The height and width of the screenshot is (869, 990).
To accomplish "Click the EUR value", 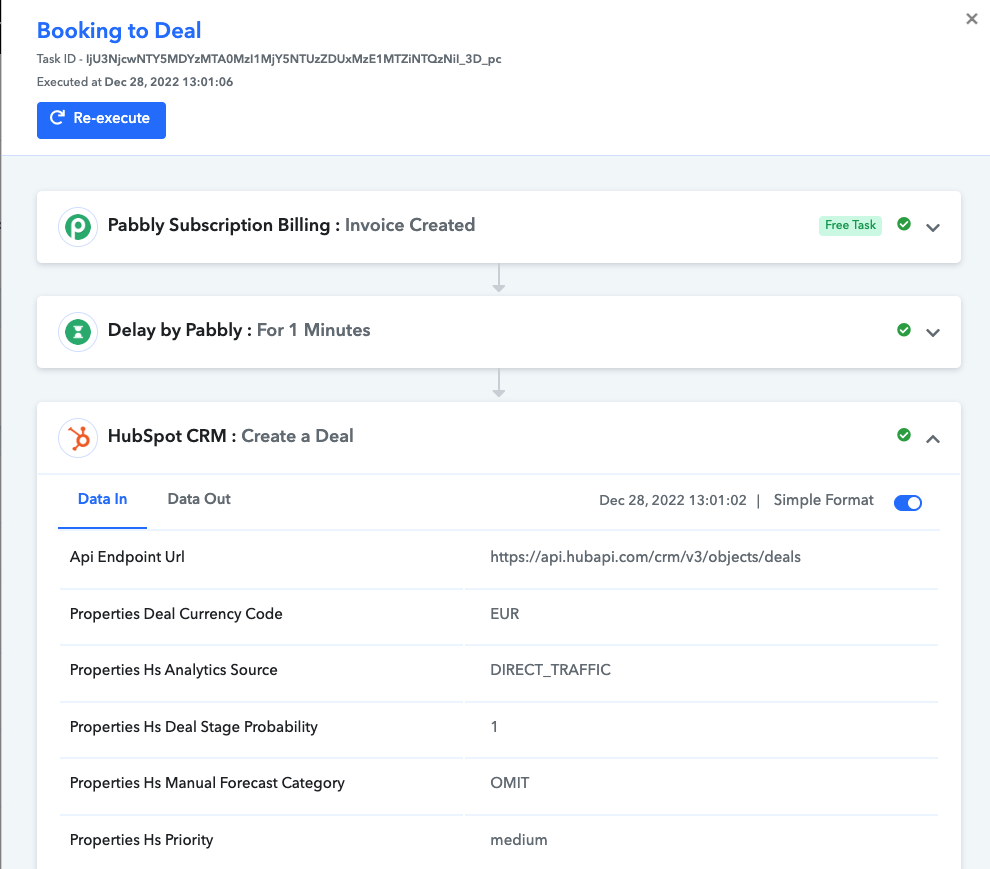I will point(504,614).
